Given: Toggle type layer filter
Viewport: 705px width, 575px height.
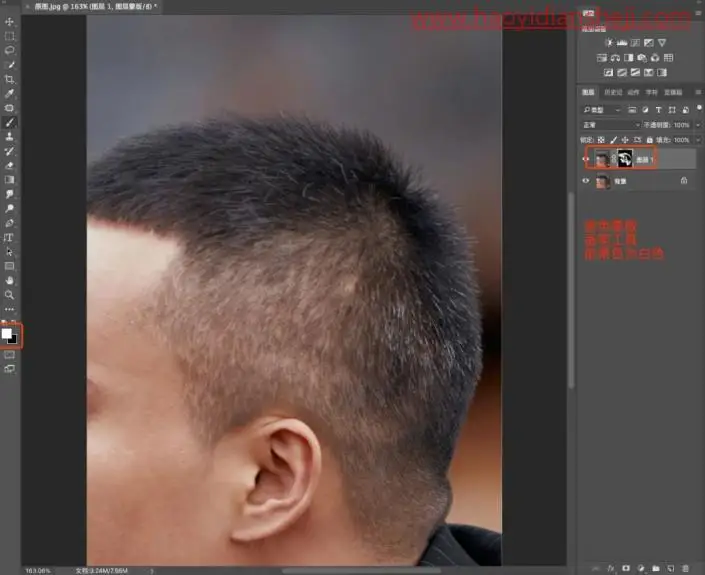Looking at the screenshot, I should [x=659, y=110].
